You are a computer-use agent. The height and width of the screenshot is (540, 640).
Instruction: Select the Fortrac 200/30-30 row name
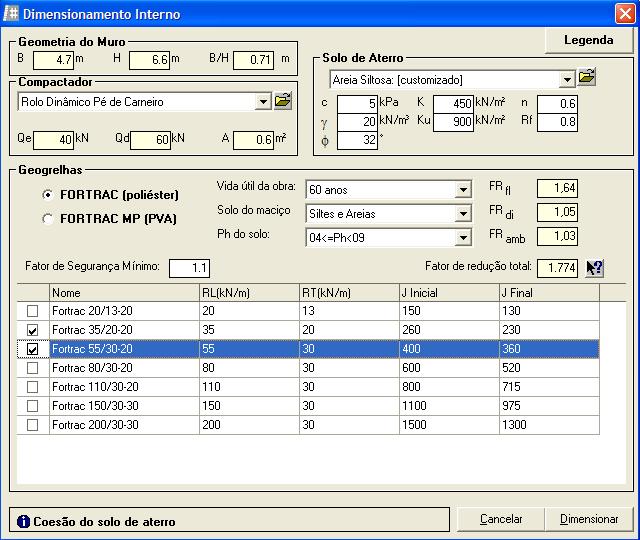(x=95, y=425)
